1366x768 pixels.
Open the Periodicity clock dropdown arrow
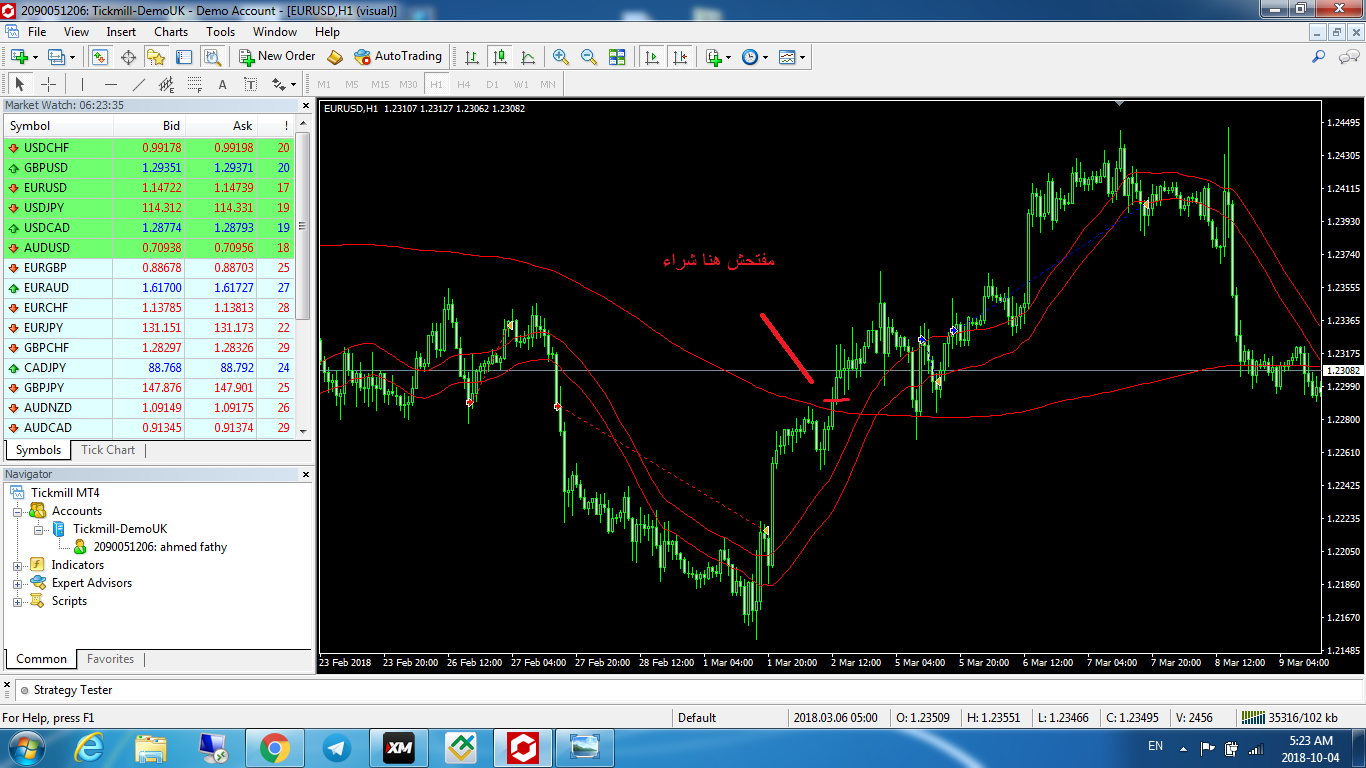click(x=766, y=58)
